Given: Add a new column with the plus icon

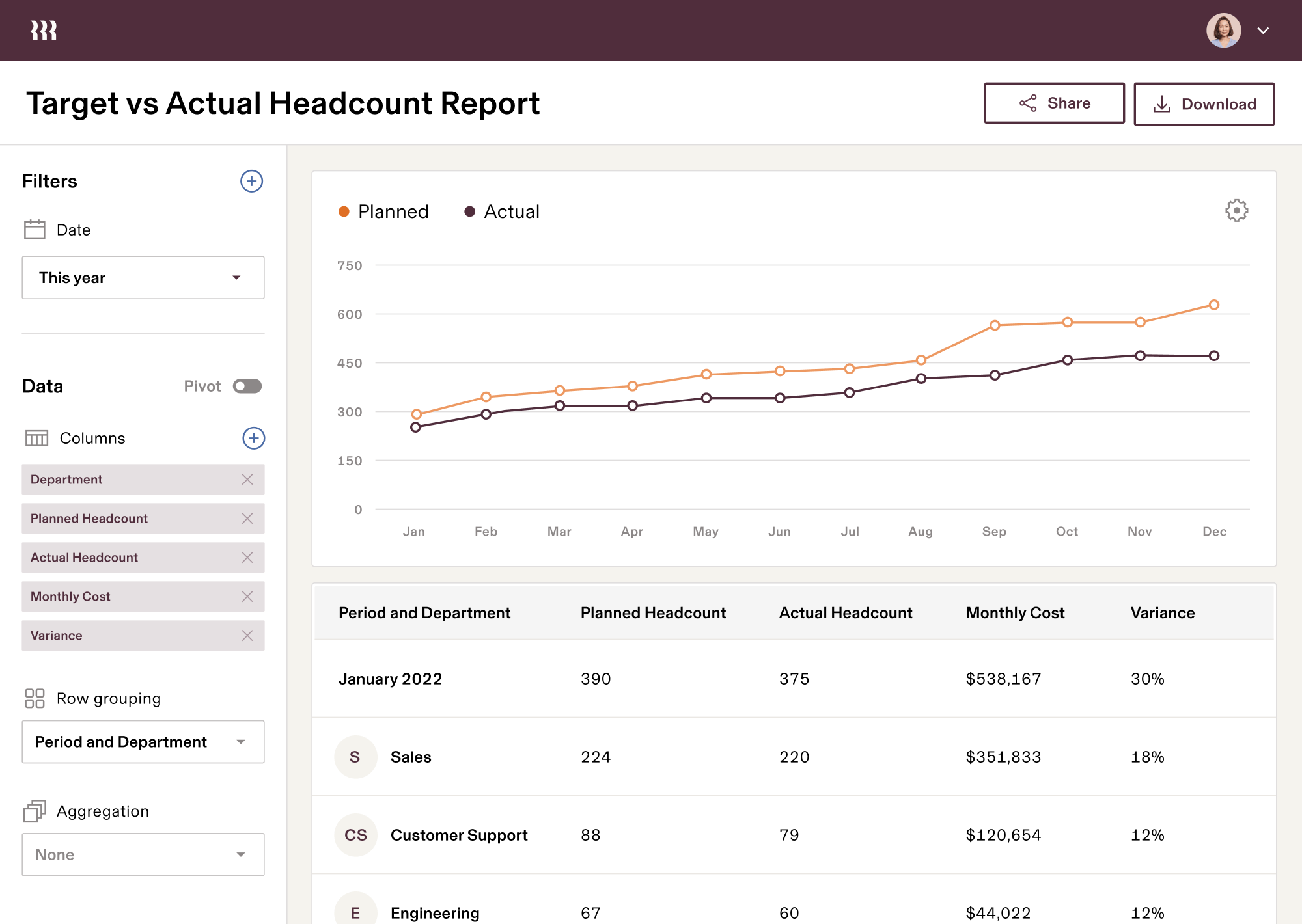Looking at the screenshot, I should click(x=253, y=438).
